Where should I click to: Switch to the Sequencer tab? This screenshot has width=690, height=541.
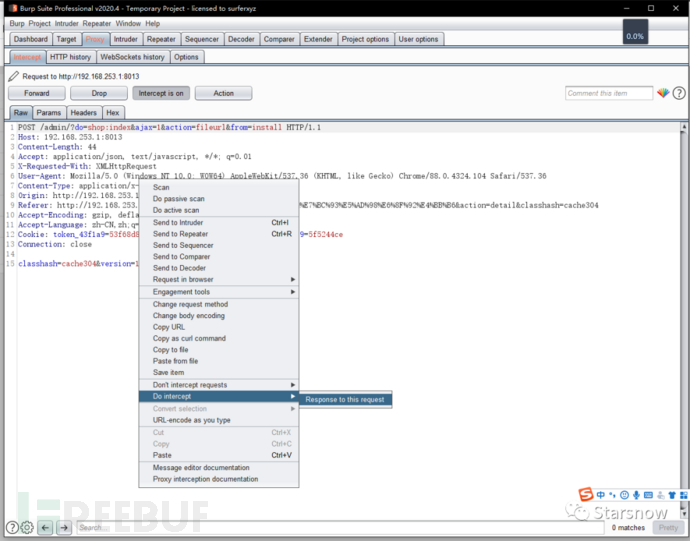click(x=202, y=39)
